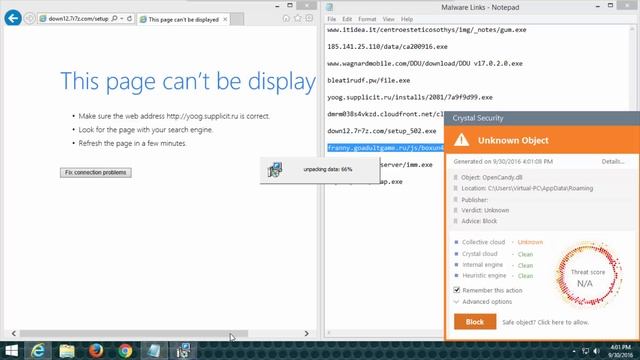Viewport: 640px width, 360px height.
Task: Click the Object: OpenCandy.dll row
Action: [491, 178]
